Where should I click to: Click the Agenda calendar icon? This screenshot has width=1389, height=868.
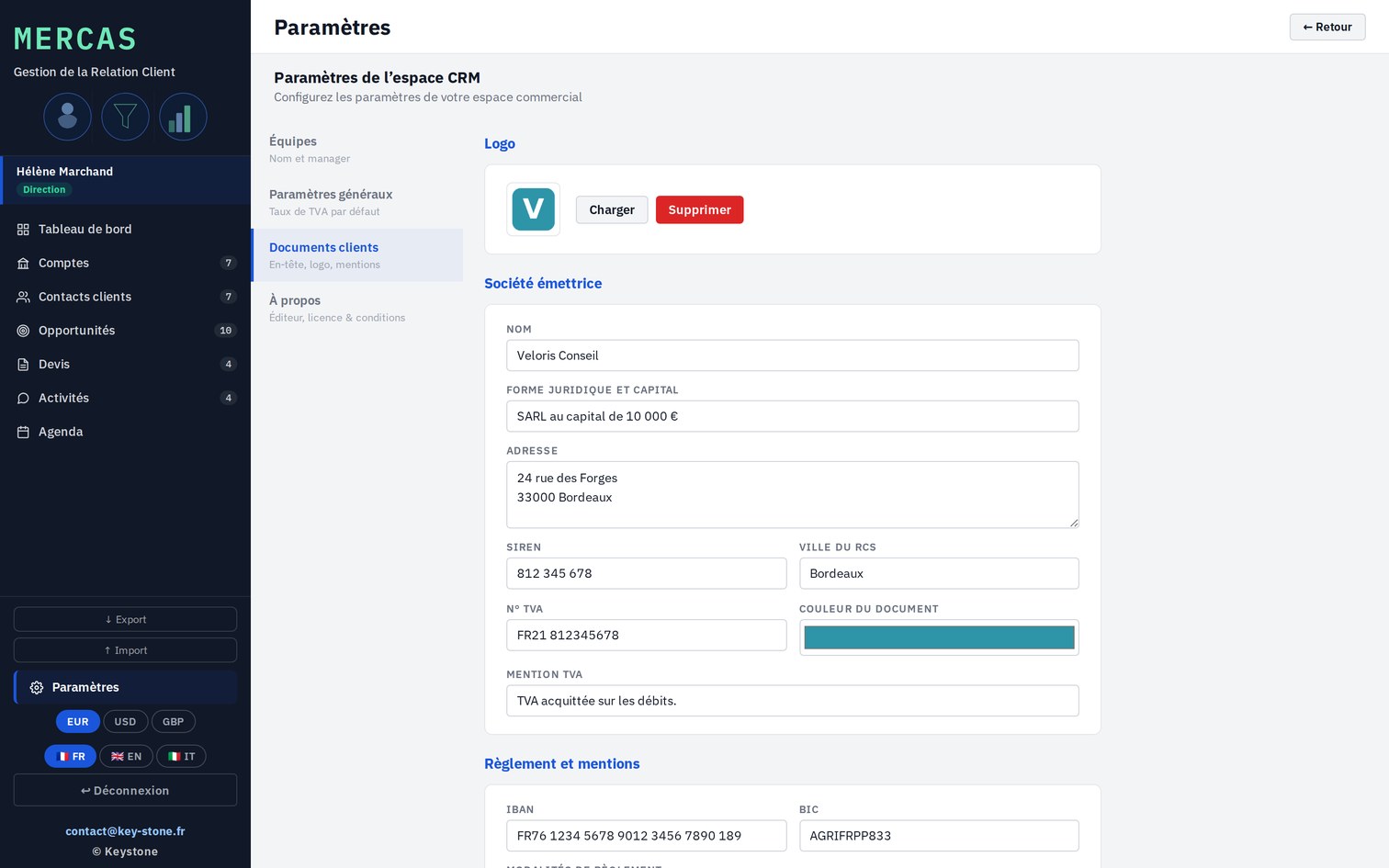pyautogui.click(x=23, y=432)
